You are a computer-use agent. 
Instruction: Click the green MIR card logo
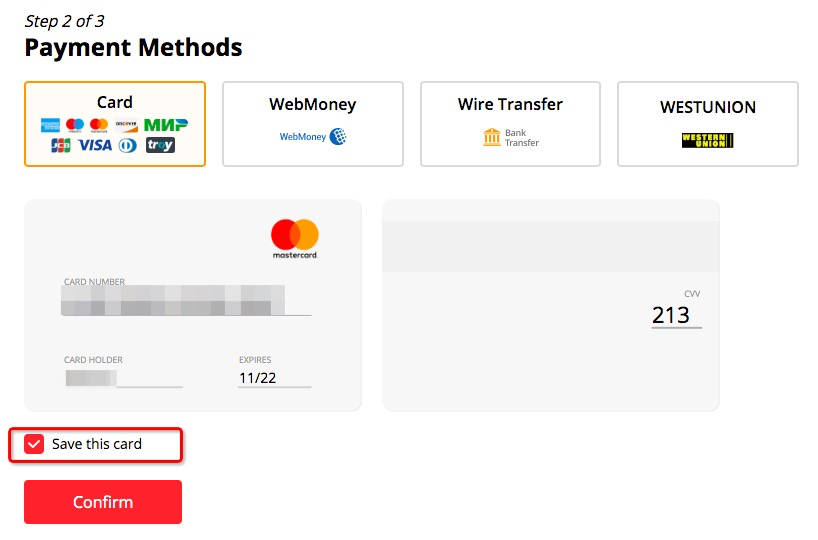(x=166, y=125)
